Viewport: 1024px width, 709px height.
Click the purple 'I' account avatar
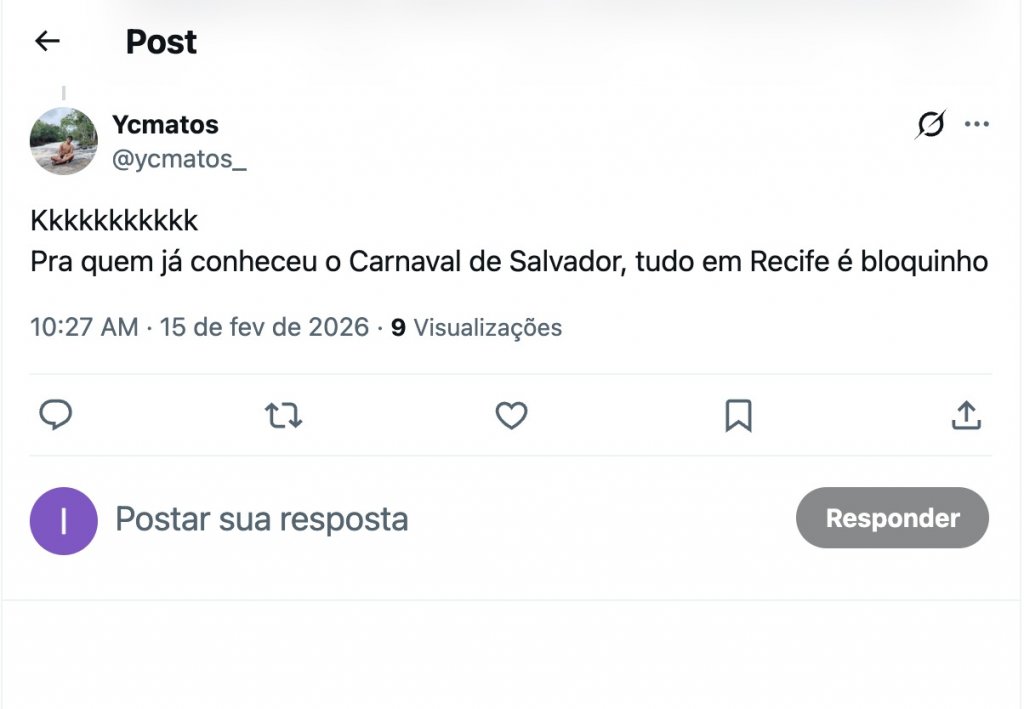64,520
